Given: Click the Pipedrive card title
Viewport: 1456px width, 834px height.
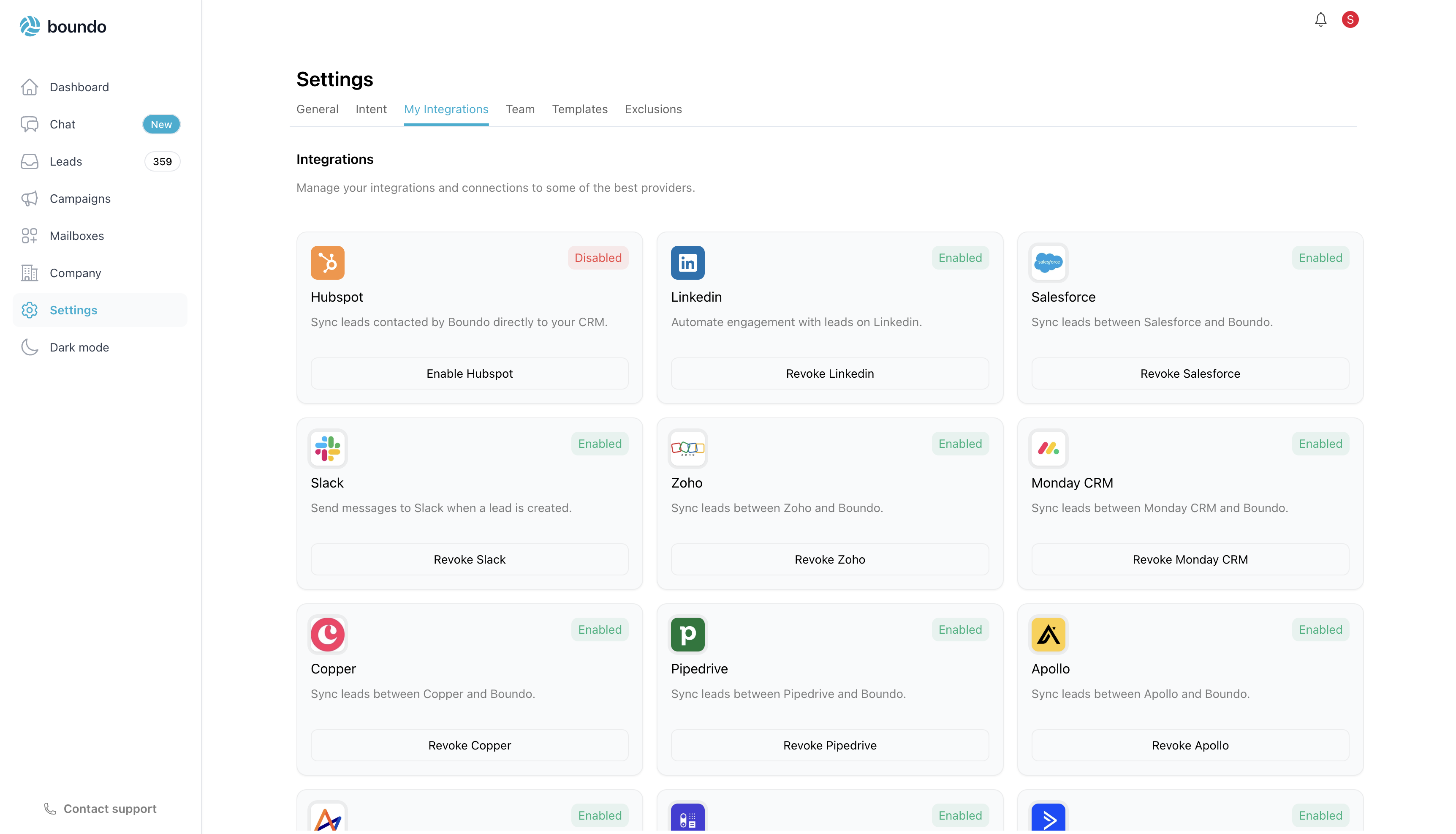Looking at the screenshot, I should pos(699,669).
